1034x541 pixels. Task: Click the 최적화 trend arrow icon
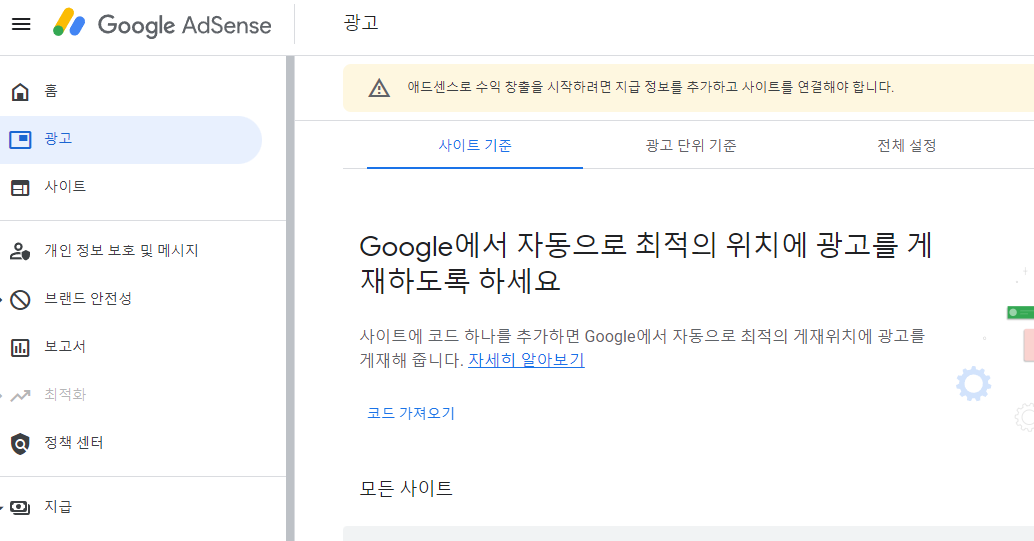(20, 395)
